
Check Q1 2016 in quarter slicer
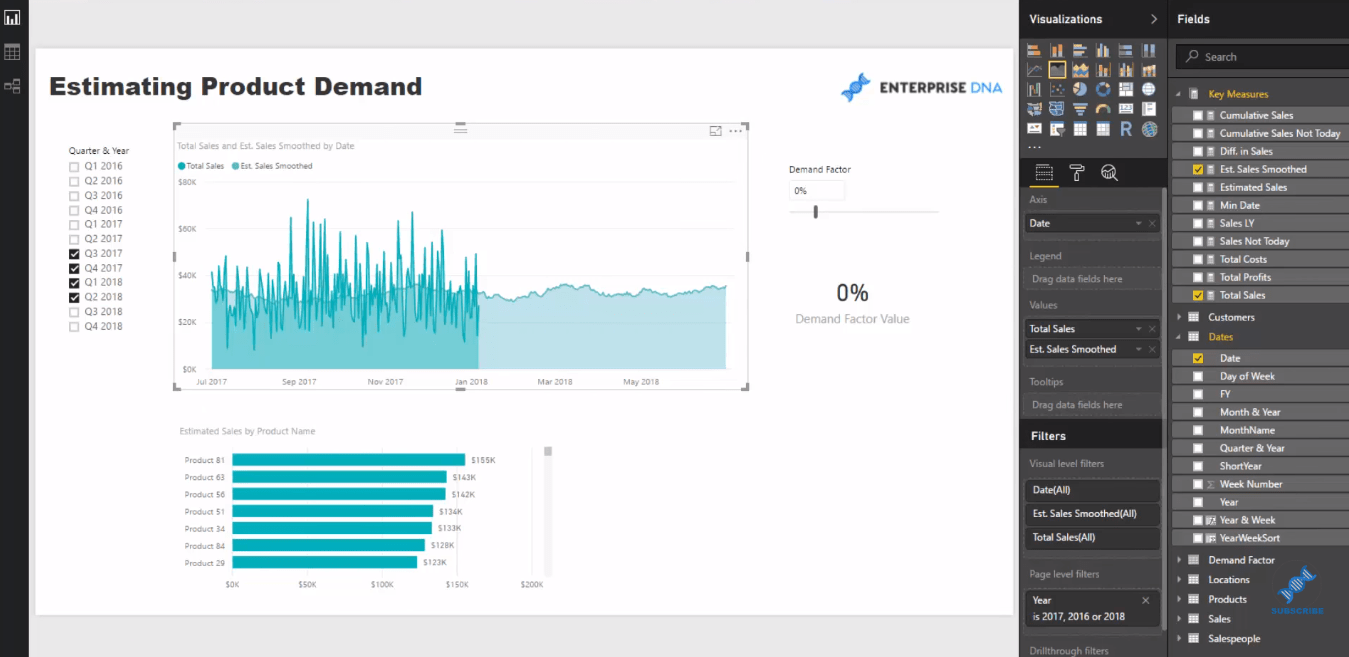[74, 167]
